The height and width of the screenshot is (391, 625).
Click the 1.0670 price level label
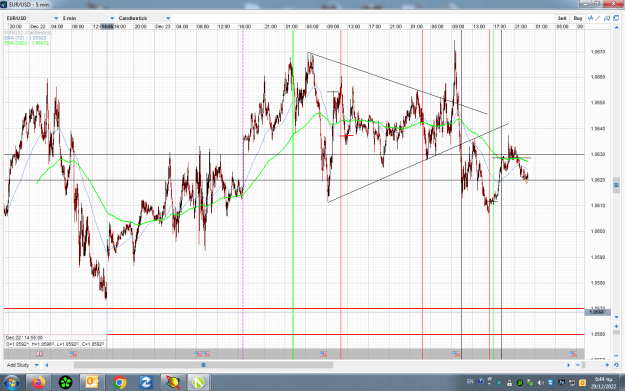click(x=598, y=52)
